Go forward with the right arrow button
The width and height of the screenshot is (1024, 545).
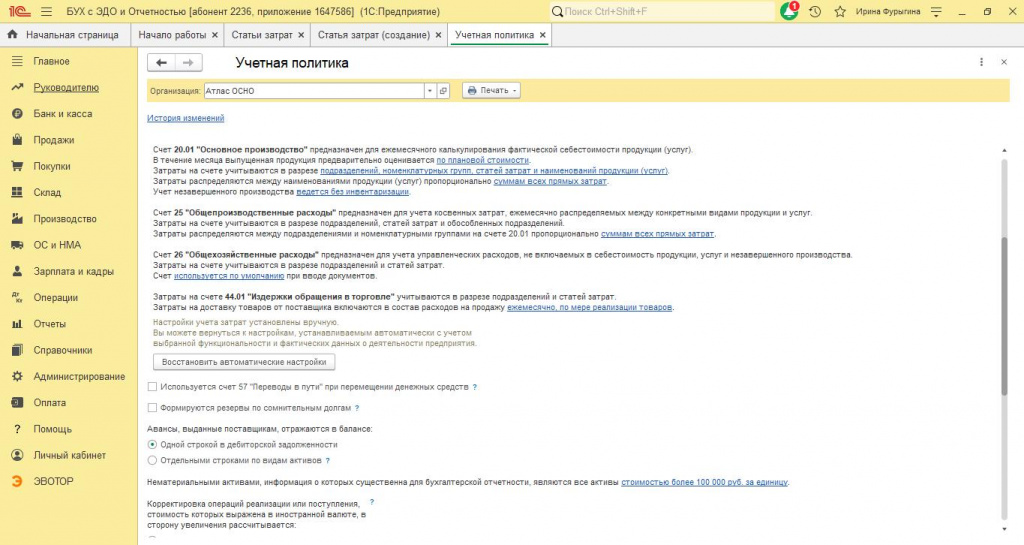pyautogui.click(x=188, y=63)
